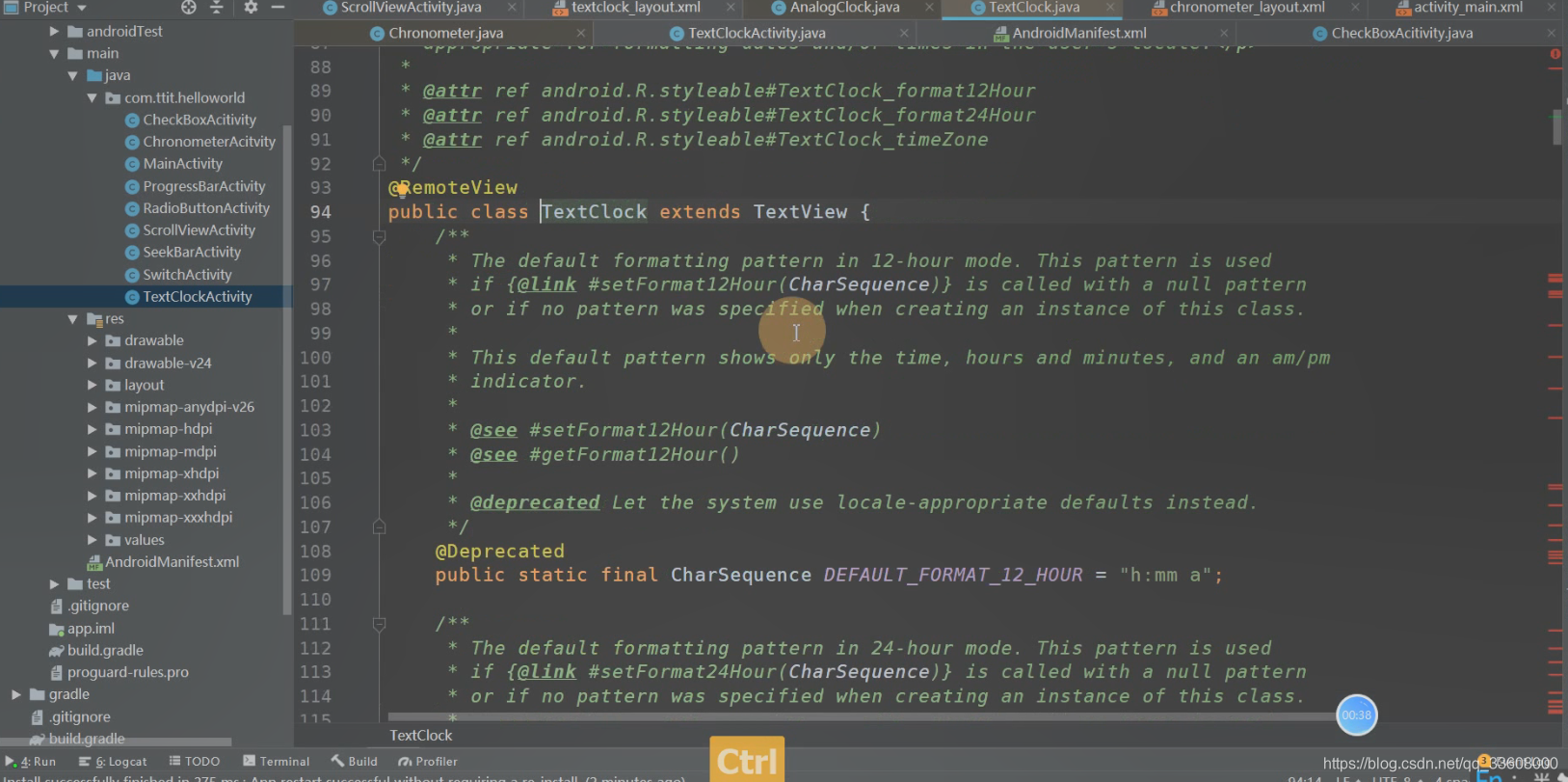
Task: Hide the Project panel with minimize icon
Action: [x=278, y=7]
